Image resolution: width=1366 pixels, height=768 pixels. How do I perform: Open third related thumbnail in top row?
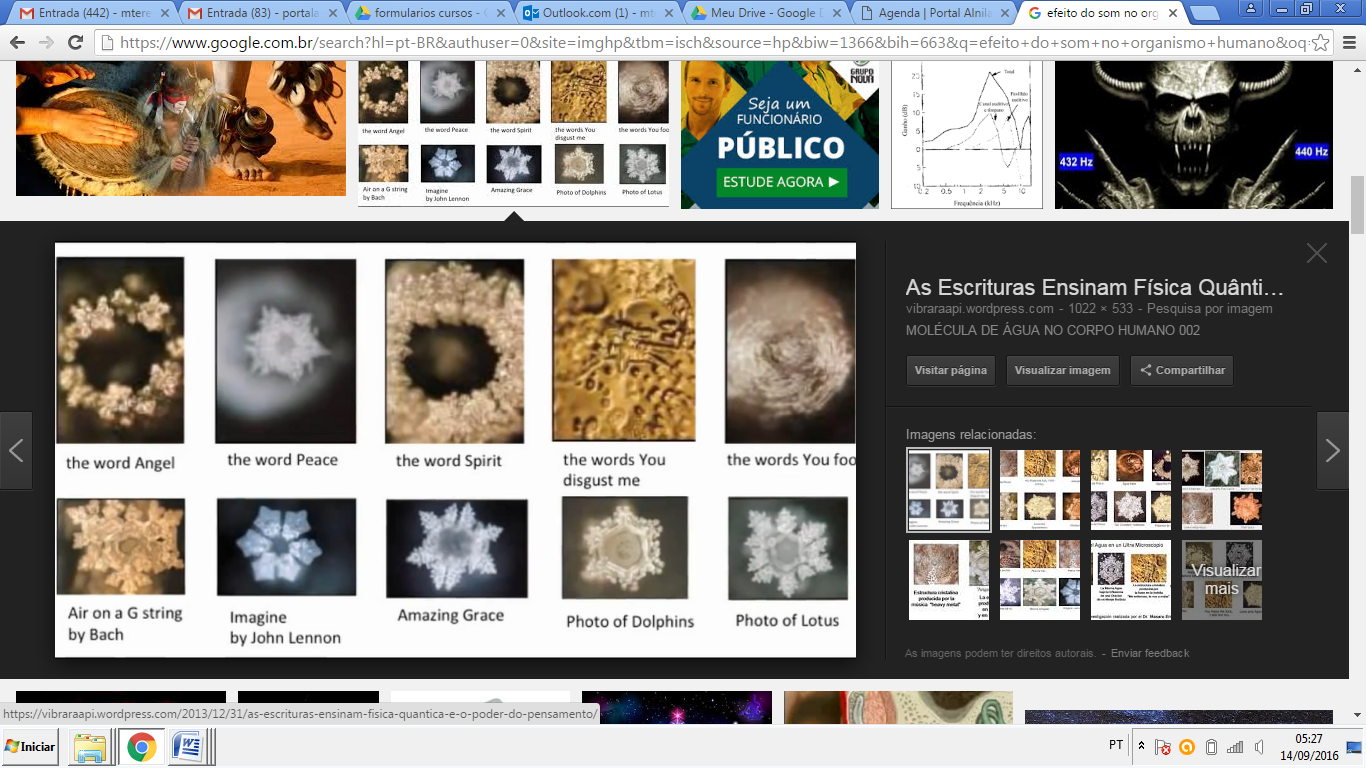tap(1131, 490)
